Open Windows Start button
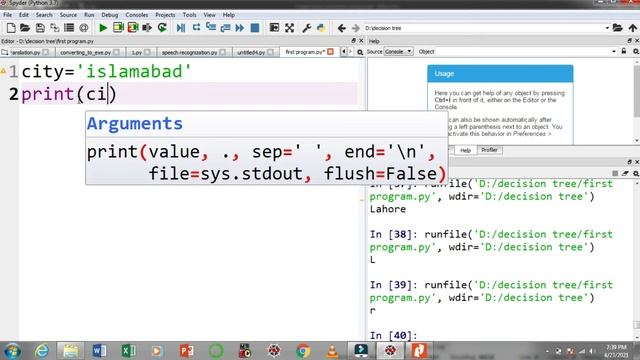640x360 pixels. 12,351
